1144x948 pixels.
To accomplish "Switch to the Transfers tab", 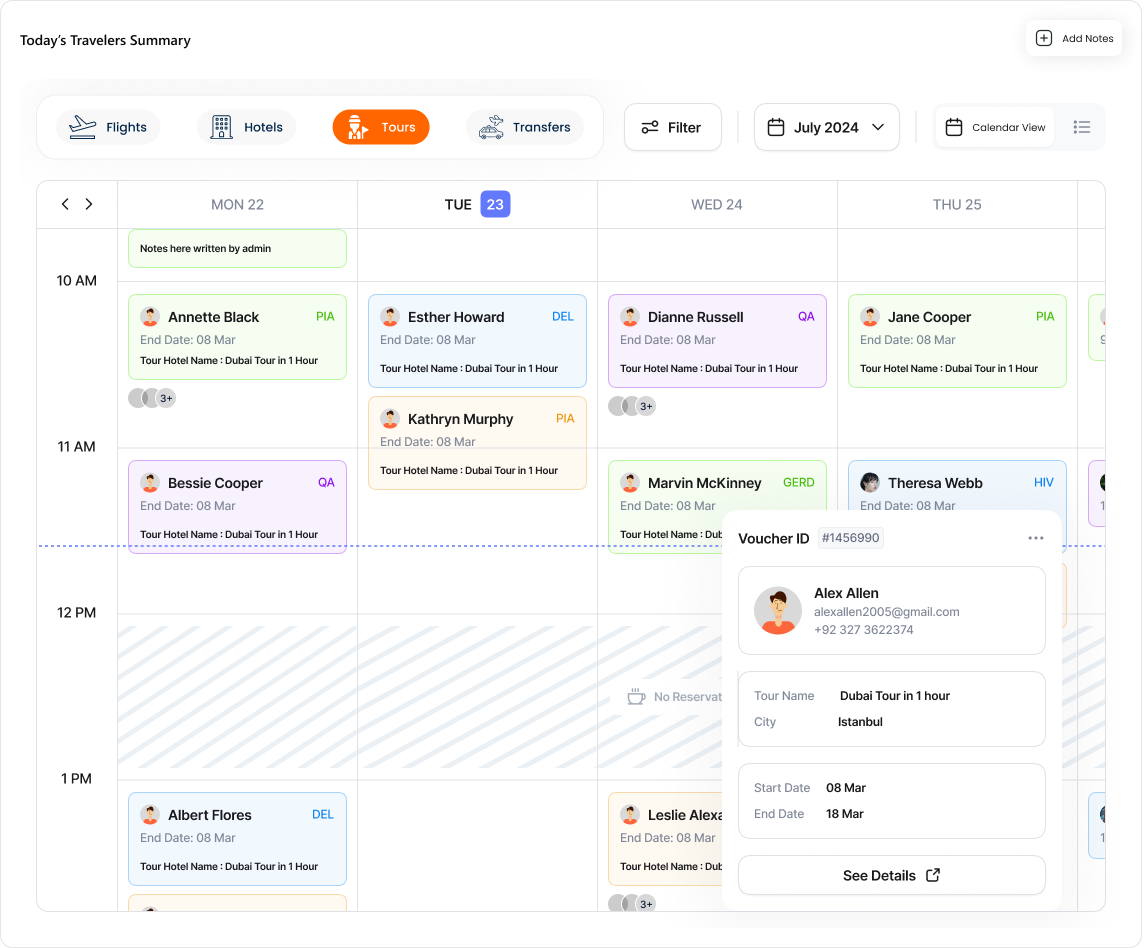I will point(525,127).
